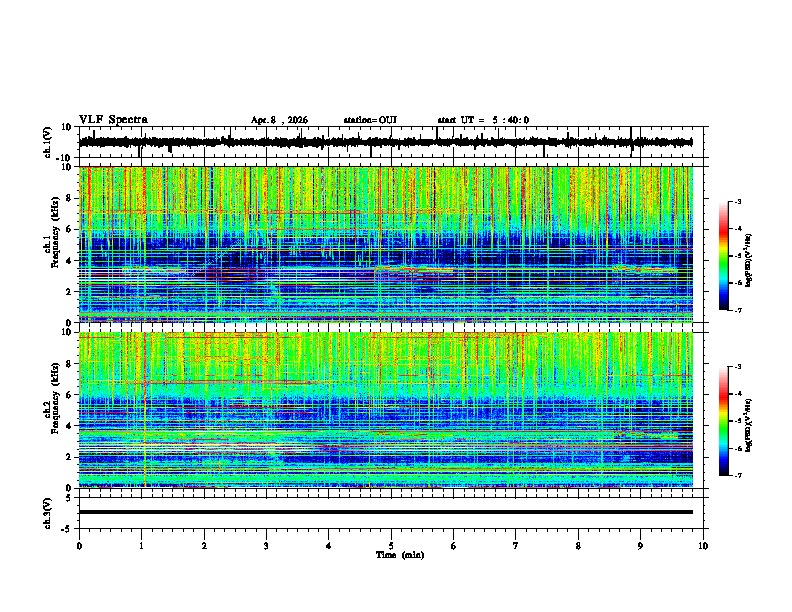The height and width of the screenshot is (612, 792).
Task: Click the ch.1 voltage waveform trace
Action: pyautogui.click(x=385, y=142)
